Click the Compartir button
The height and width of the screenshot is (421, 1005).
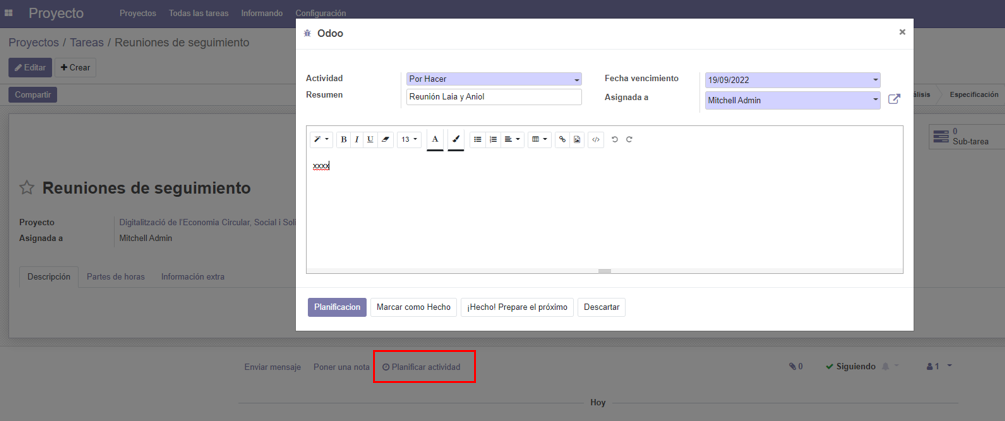(x=33, y=94)
